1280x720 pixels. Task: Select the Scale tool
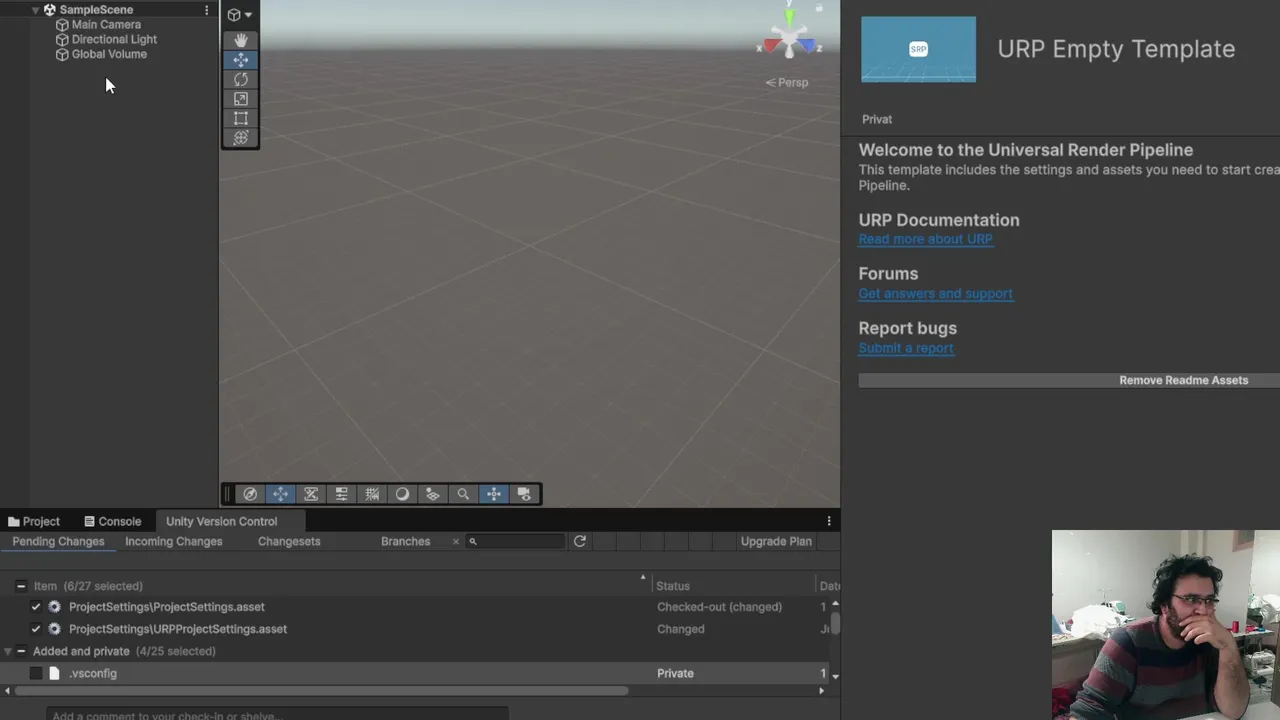[240, 99]
